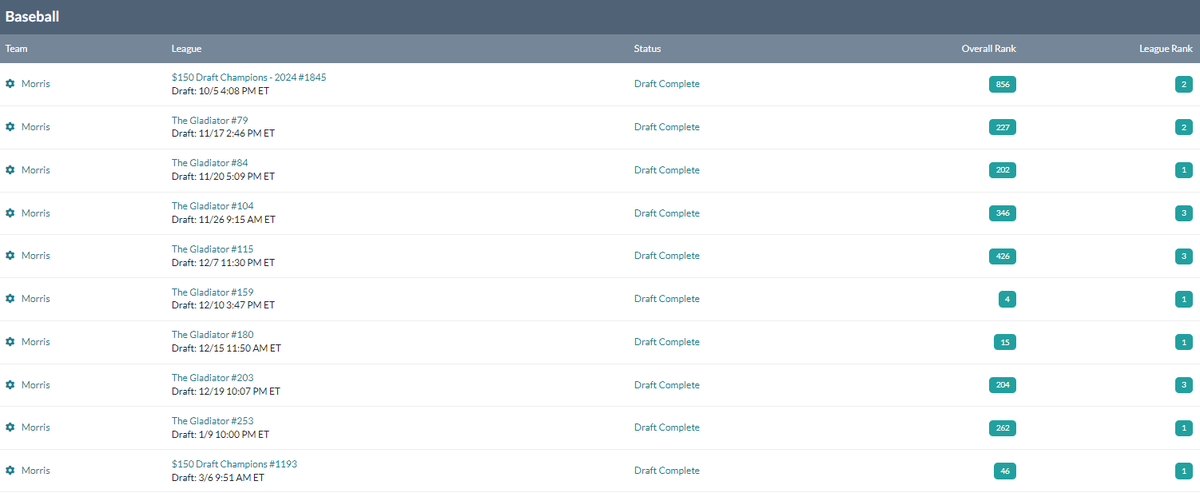Open Draft Complete status for The Gladiator #180

(x=667, y=342)
